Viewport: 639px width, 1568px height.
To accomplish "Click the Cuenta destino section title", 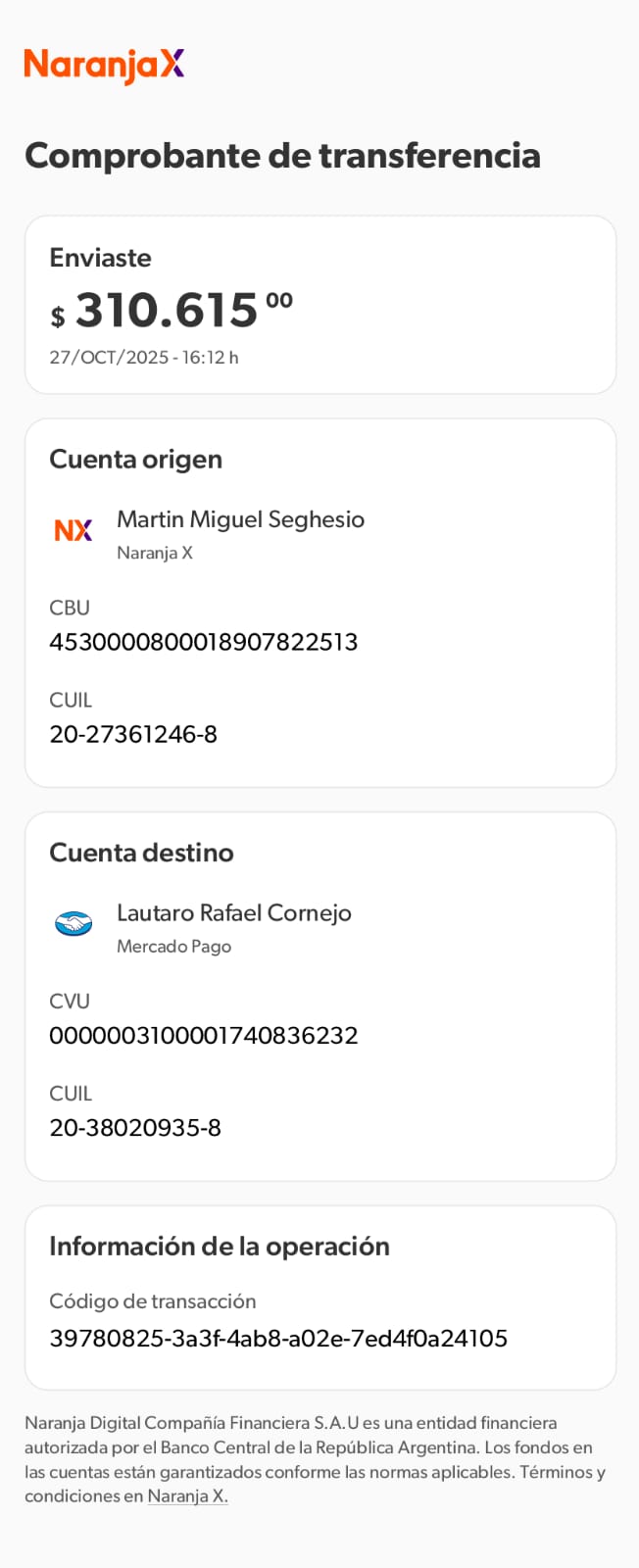I will [x=141, y=853].
